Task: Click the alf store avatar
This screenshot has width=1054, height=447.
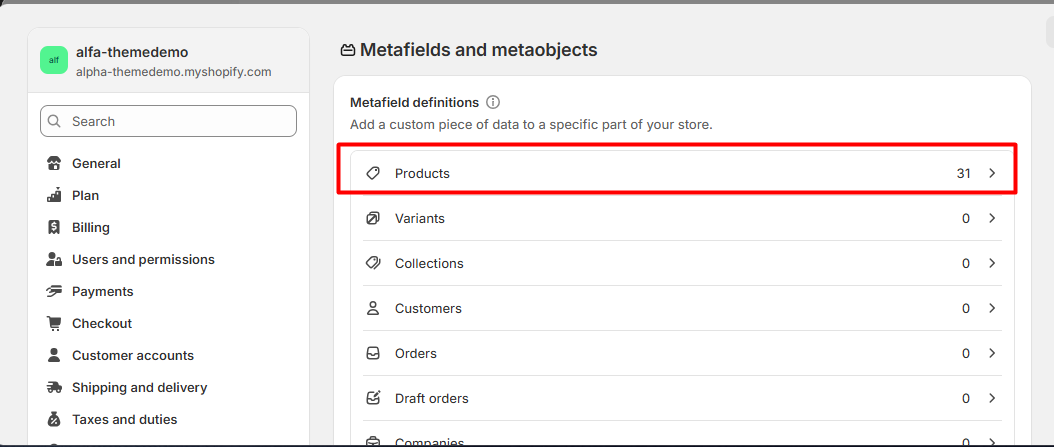Action: pyautogui.click(x=54, y=60)
